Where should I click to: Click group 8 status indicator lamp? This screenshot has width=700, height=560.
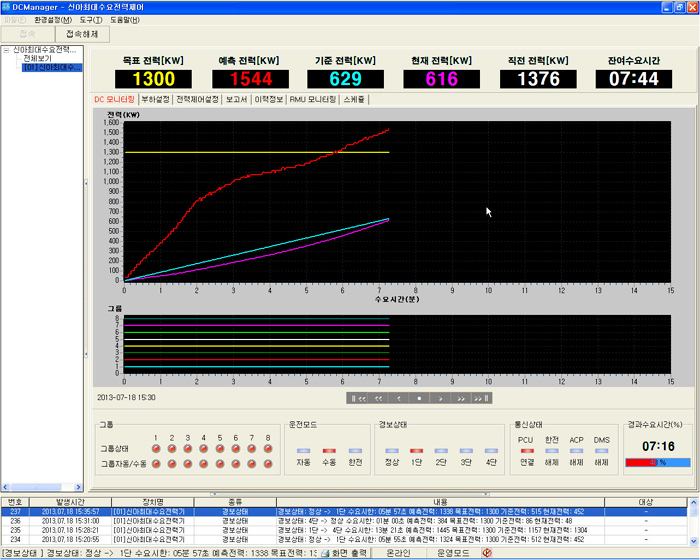point(267,449)
